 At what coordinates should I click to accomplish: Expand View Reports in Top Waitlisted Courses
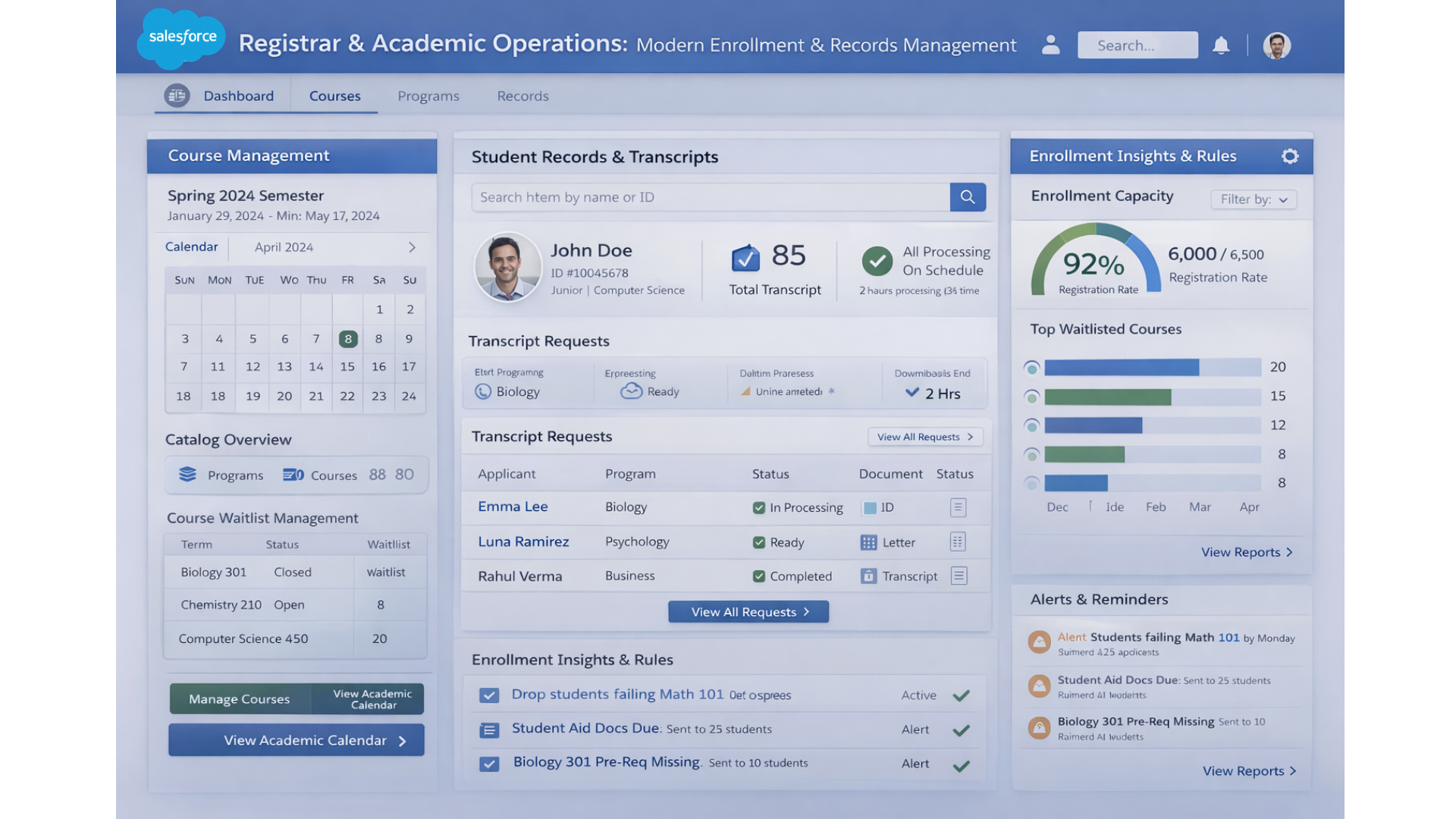1247,552
